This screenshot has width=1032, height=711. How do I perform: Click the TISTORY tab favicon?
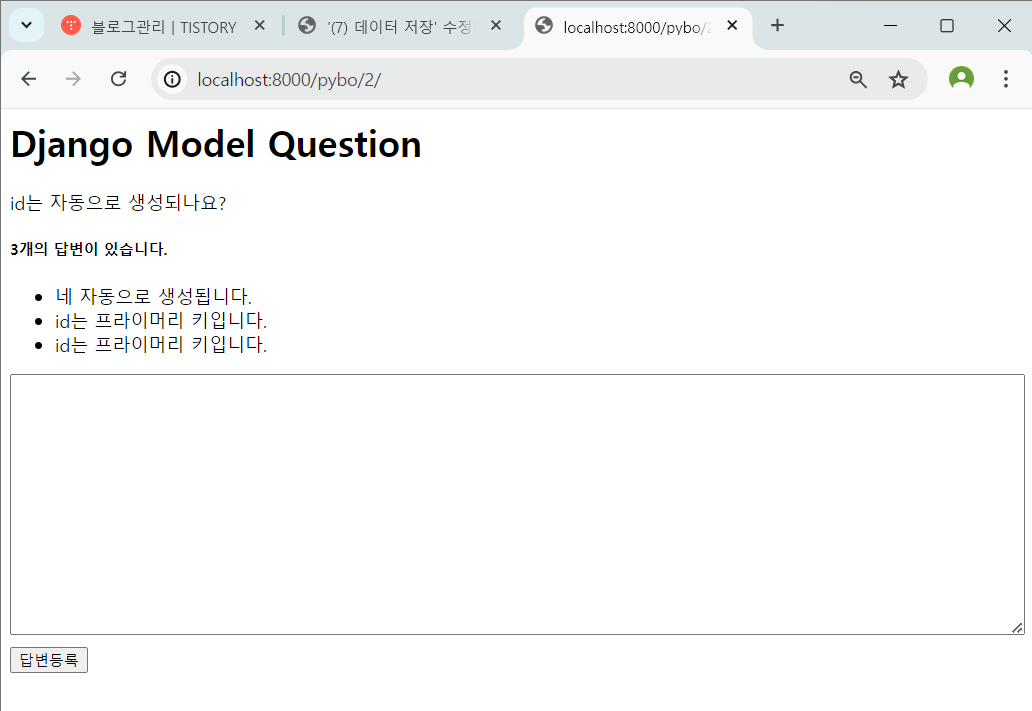point(71,26)
